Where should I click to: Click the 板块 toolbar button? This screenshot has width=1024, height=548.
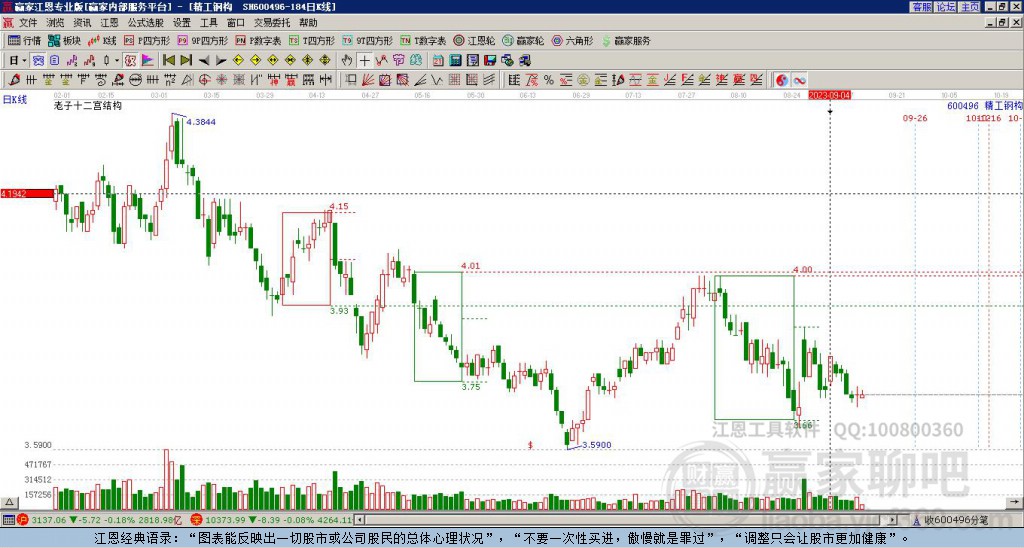(65, 40)
